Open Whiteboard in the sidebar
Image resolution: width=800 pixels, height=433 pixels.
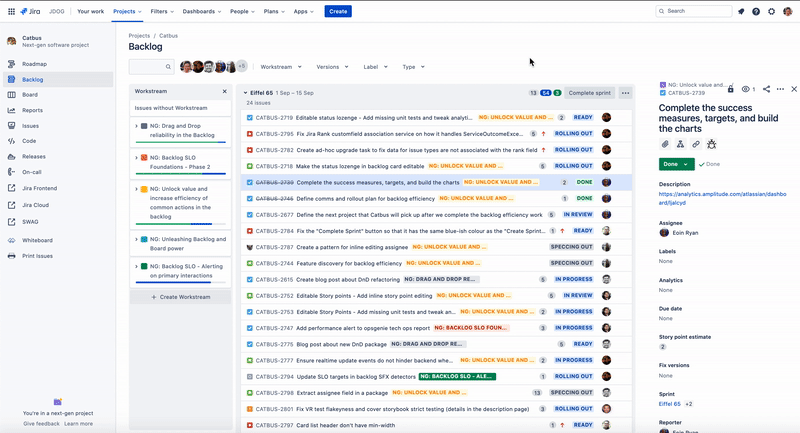coord(37,240)
